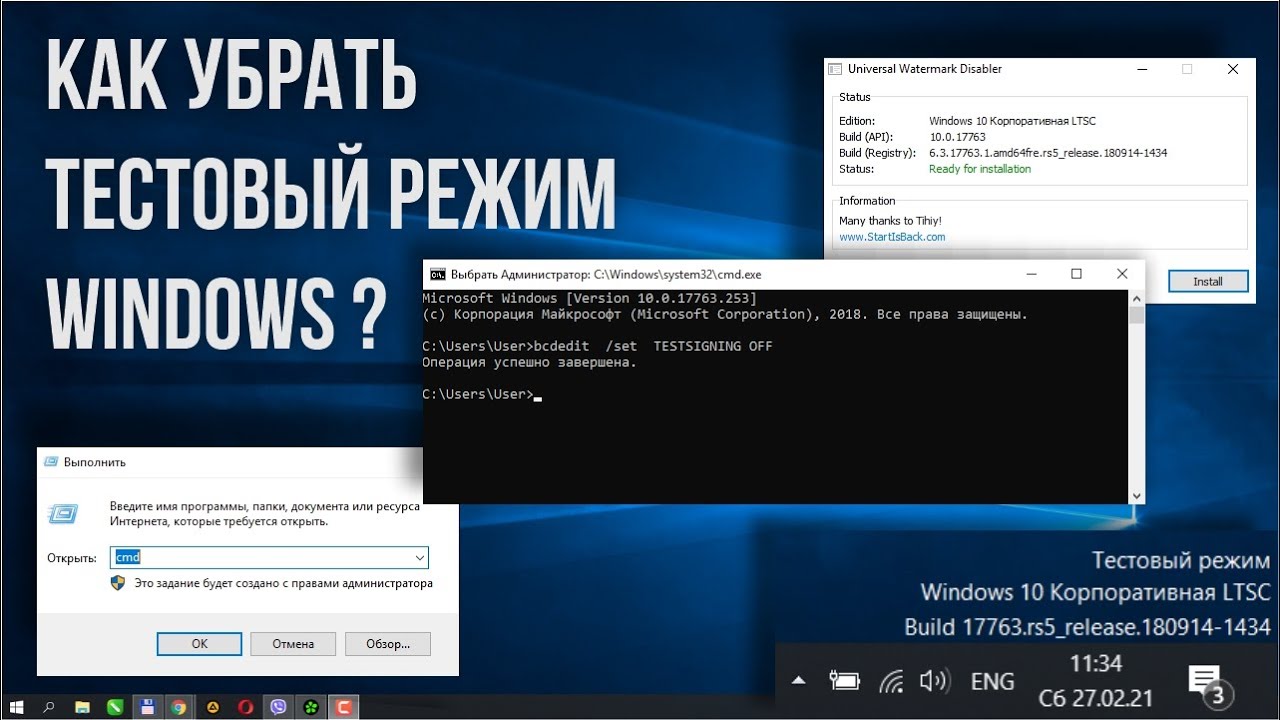The image size is (1280, 720).
Task: Minimize the cmd.exe window
Action: 1030,274
